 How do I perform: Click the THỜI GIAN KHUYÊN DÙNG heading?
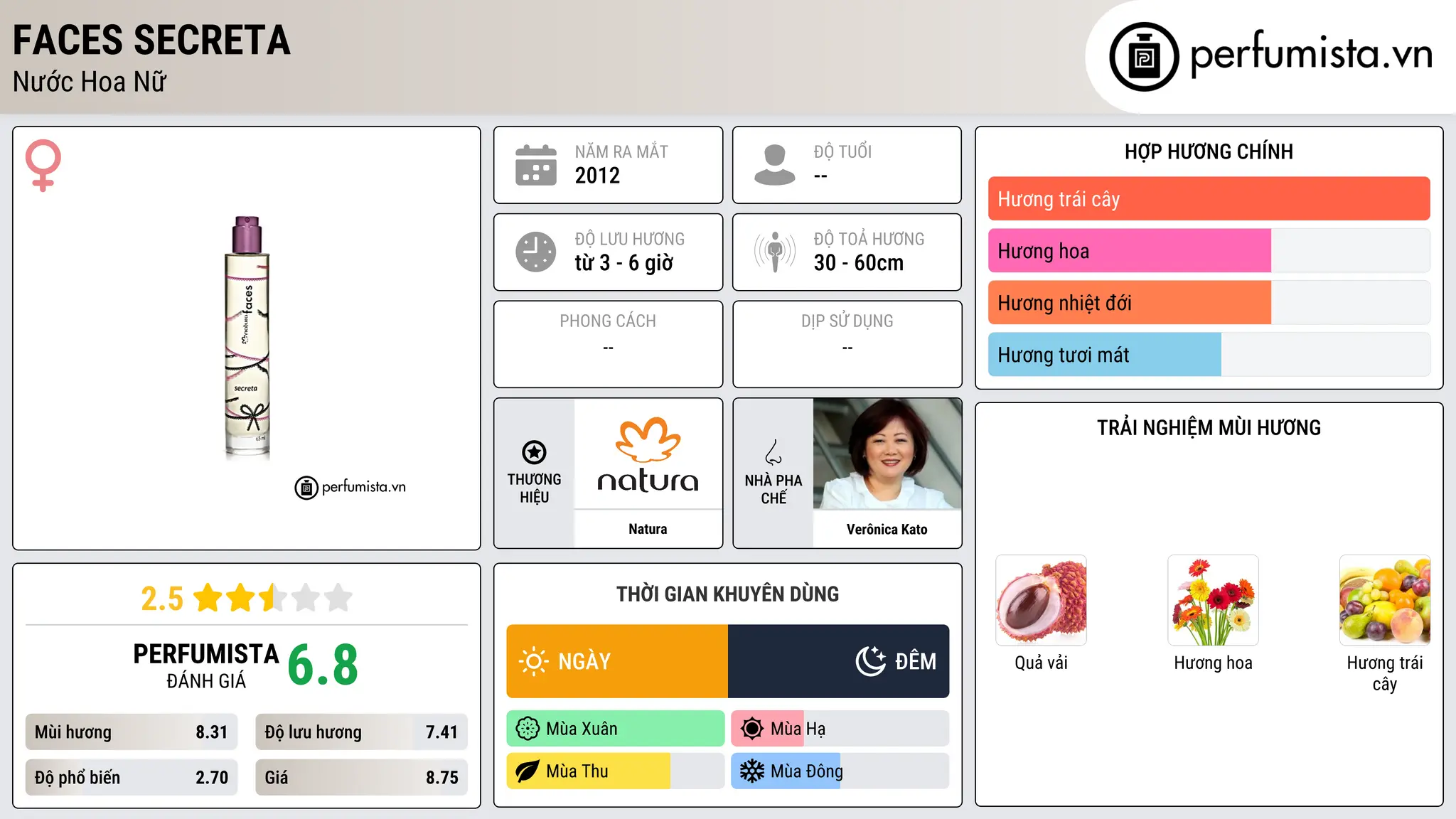[x=728, y=594]
